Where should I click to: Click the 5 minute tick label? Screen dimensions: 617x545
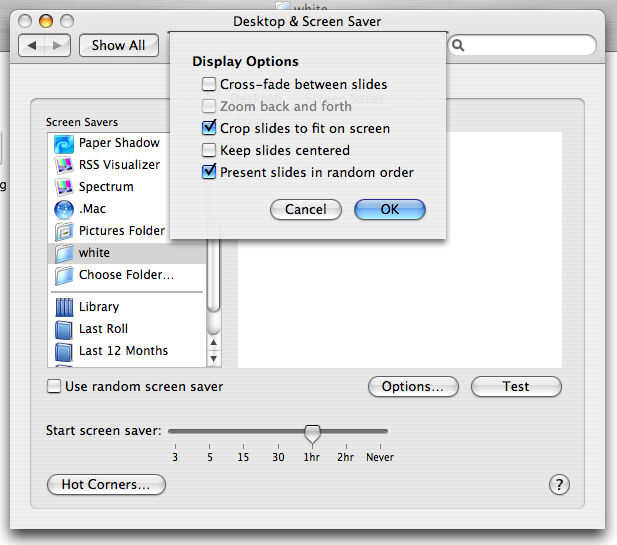(210, 457)
